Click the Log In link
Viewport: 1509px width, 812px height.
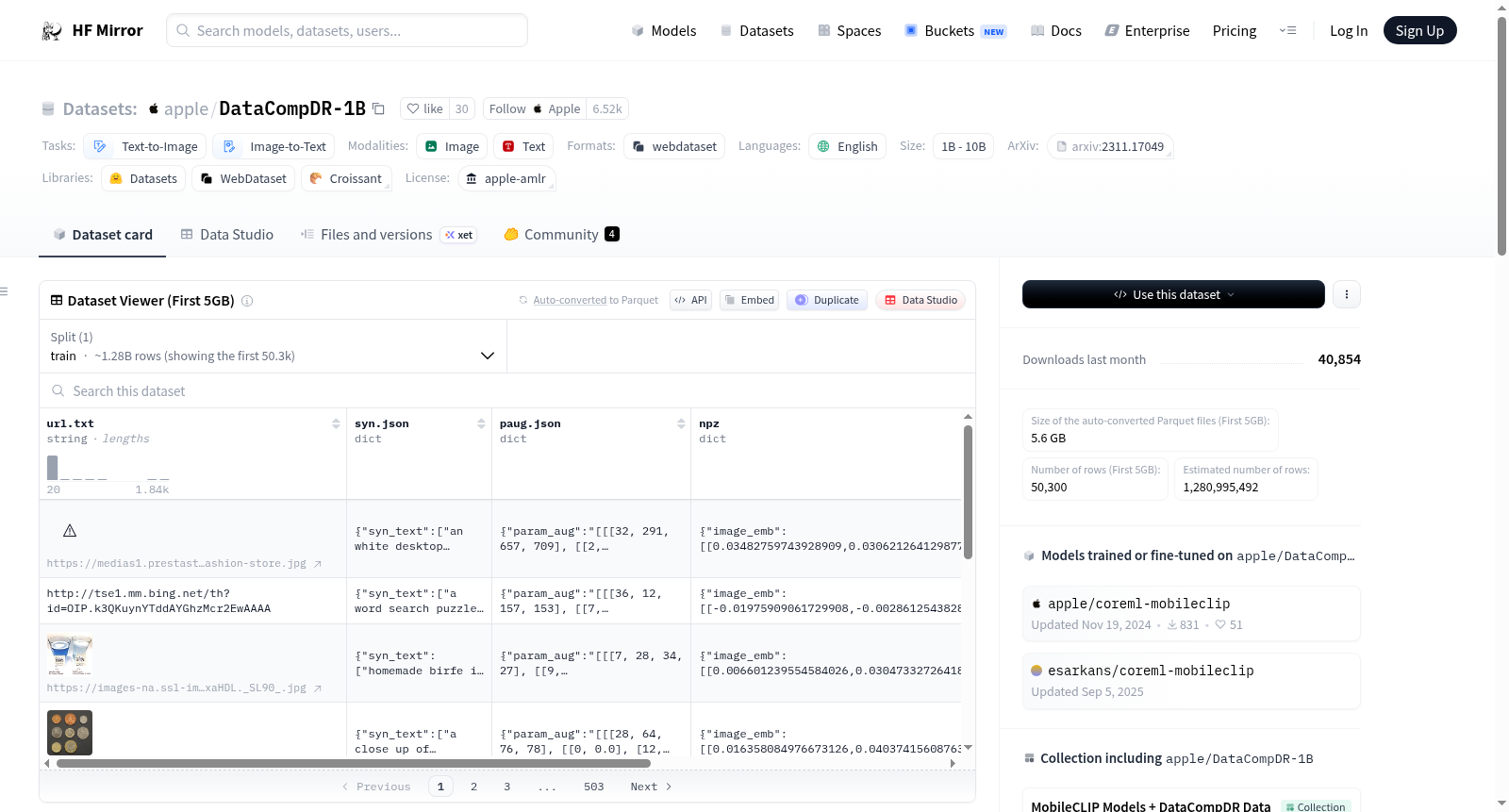pos(1349,31)
